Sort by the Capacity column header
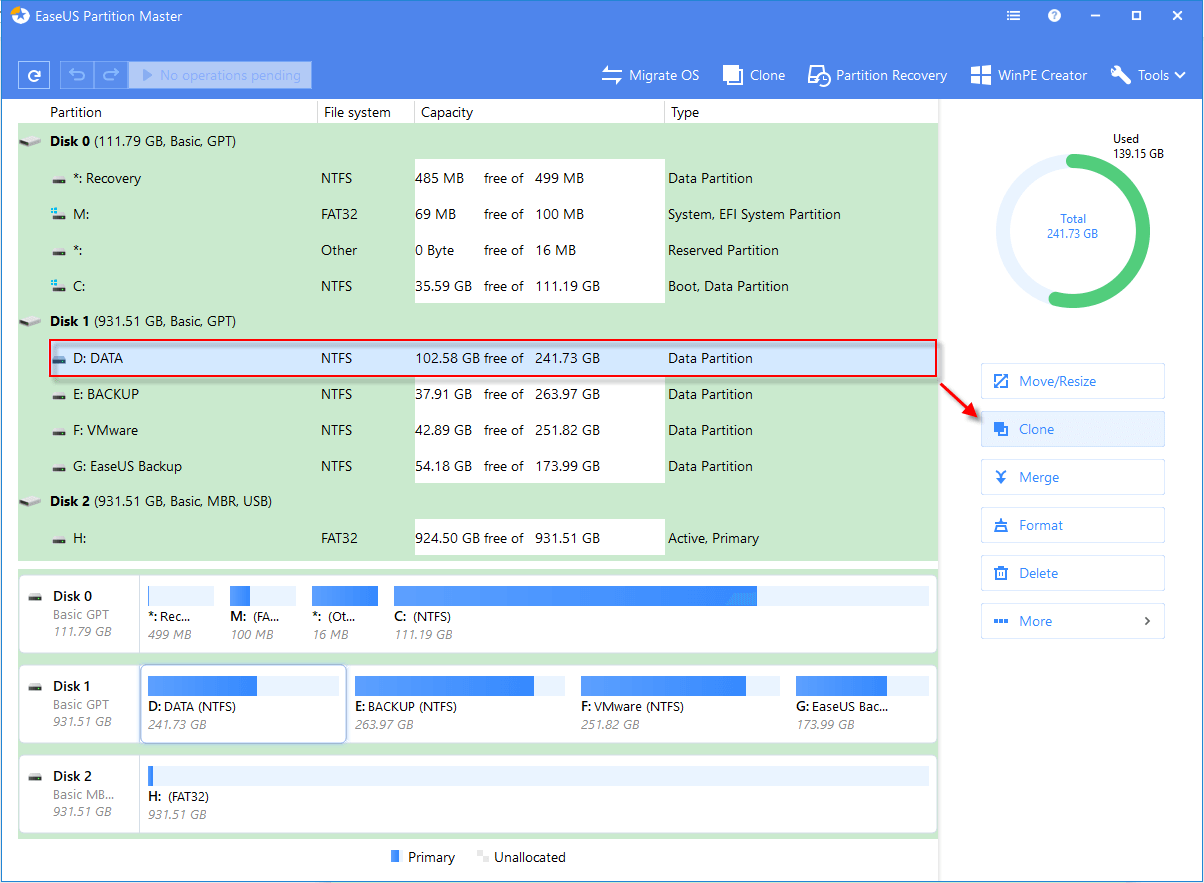The height and width of the screenshot is (883, 1204). (447, 112)
